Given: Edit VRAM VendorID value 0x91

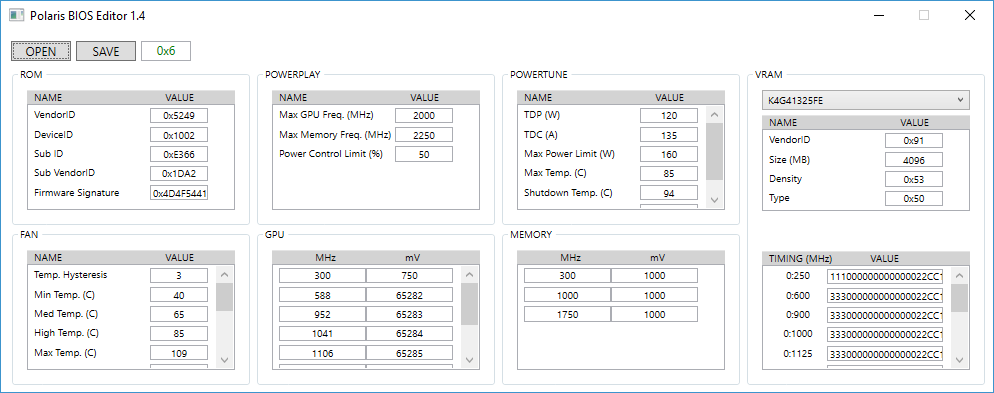Looking at the screenshot, I should (x=913, y=141).
